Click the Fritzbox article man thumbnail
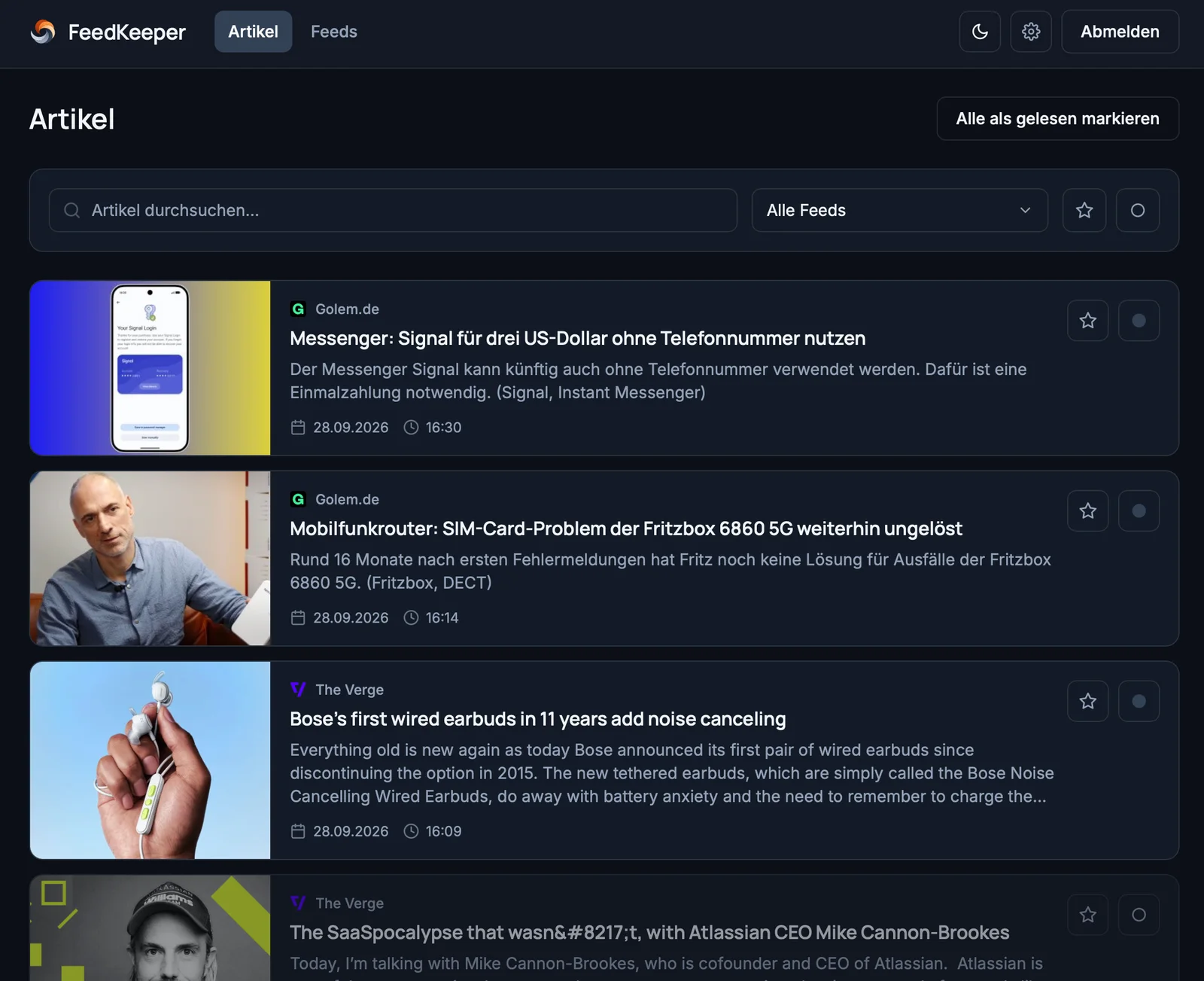 pos(150,559)
